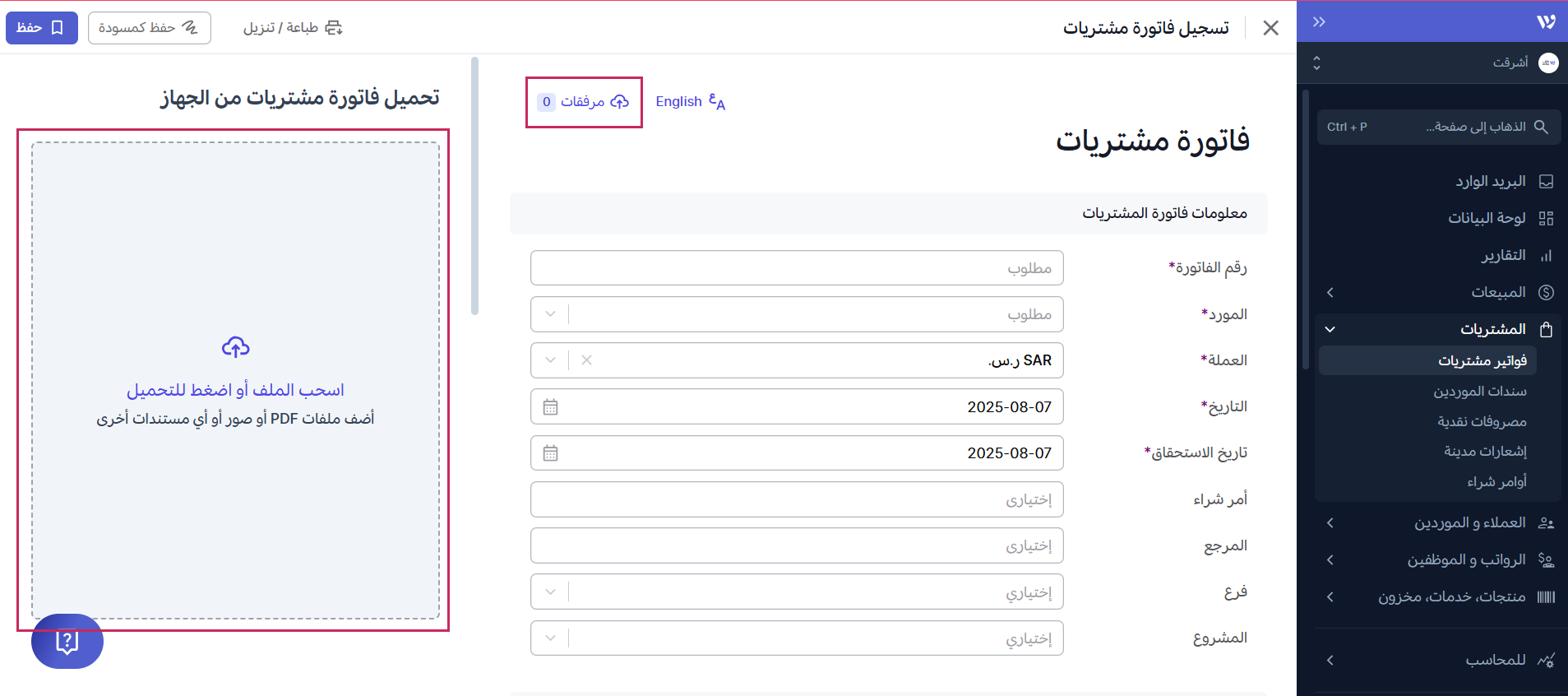This screenshot has height=696, width=1568.
Task: Click the رقم الفاتورة input field
Action: [796, 268]
